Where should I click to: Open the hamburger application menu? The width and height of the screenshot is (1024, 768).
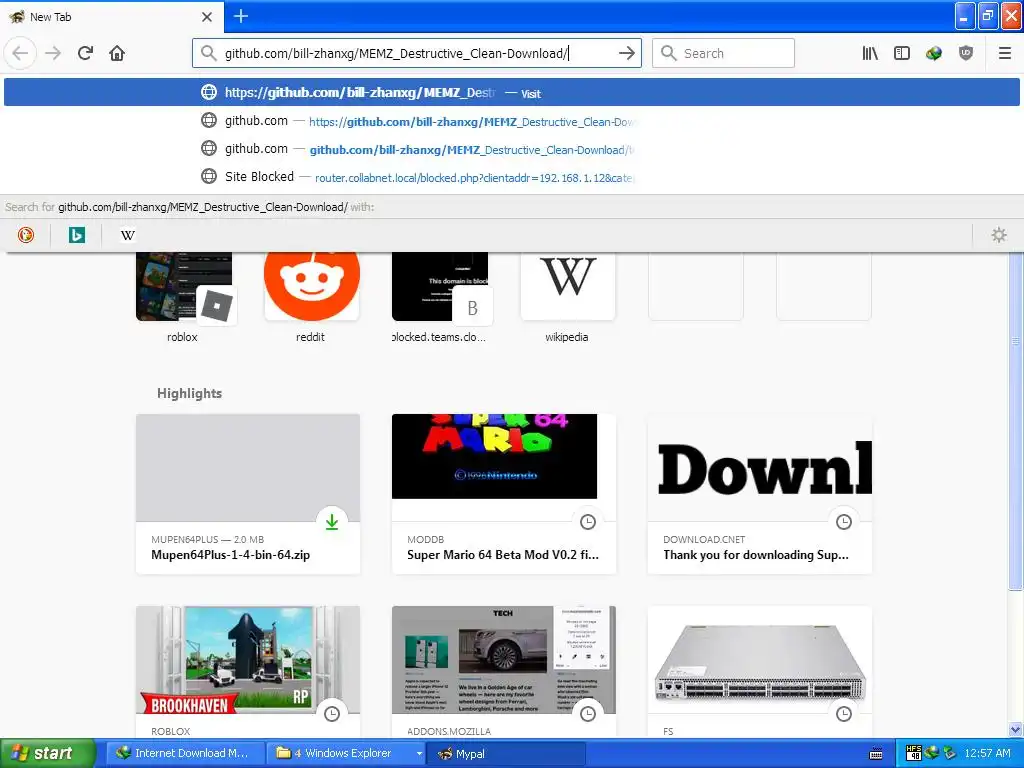[x=1005, y=53]
